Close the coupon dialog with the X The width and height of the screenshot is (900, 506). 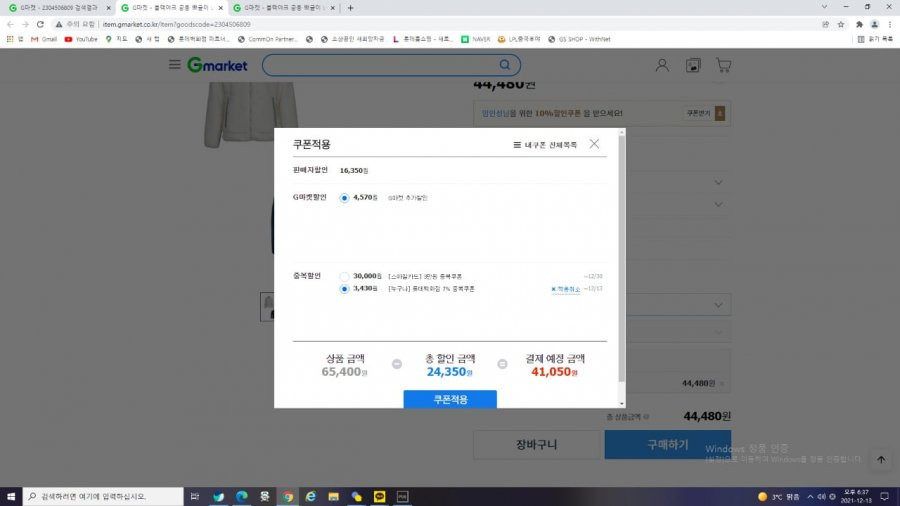(594, 144)
